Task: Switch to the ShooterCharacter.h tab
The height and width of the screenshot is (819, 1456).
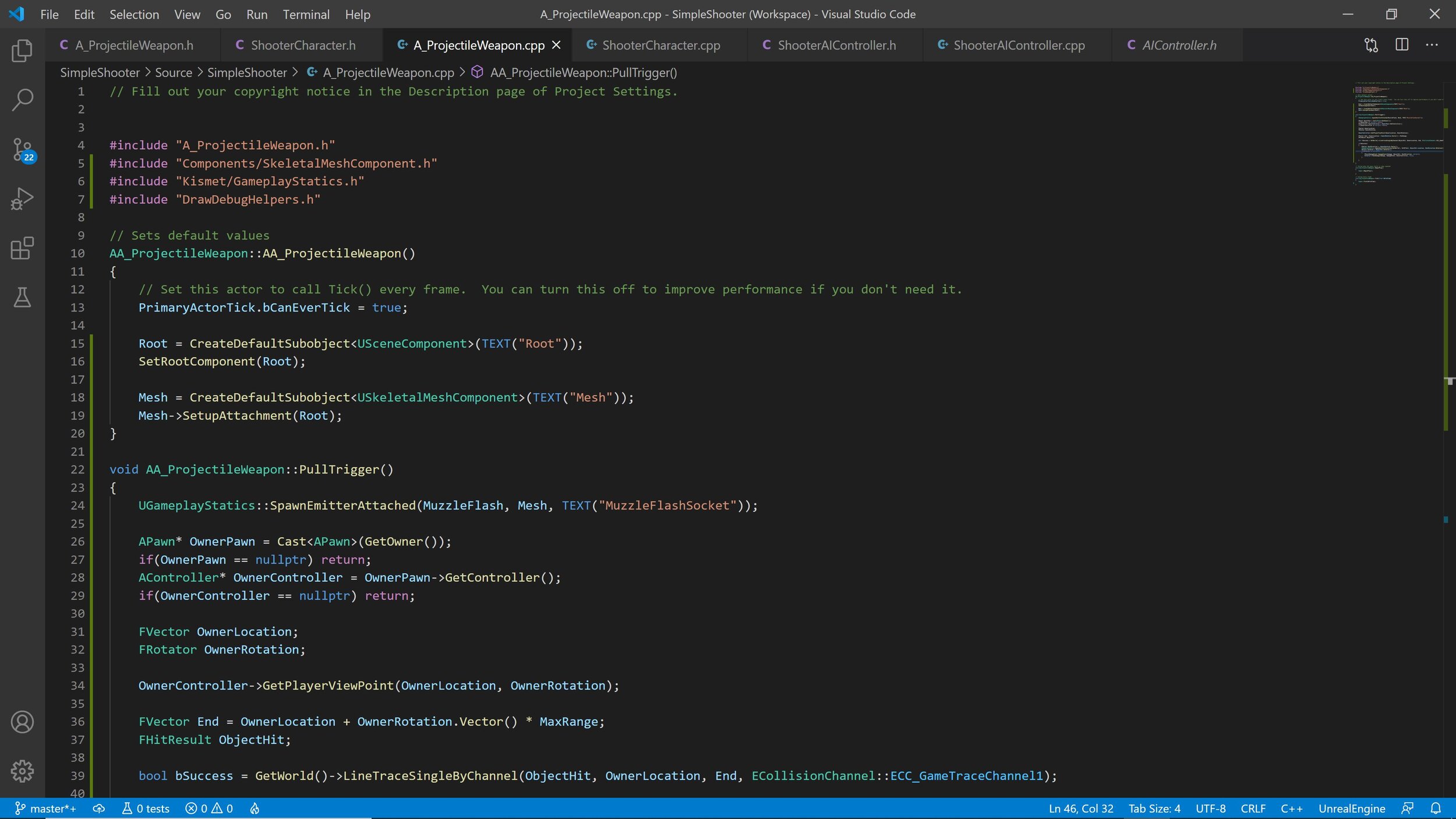Action: [303, 45]
